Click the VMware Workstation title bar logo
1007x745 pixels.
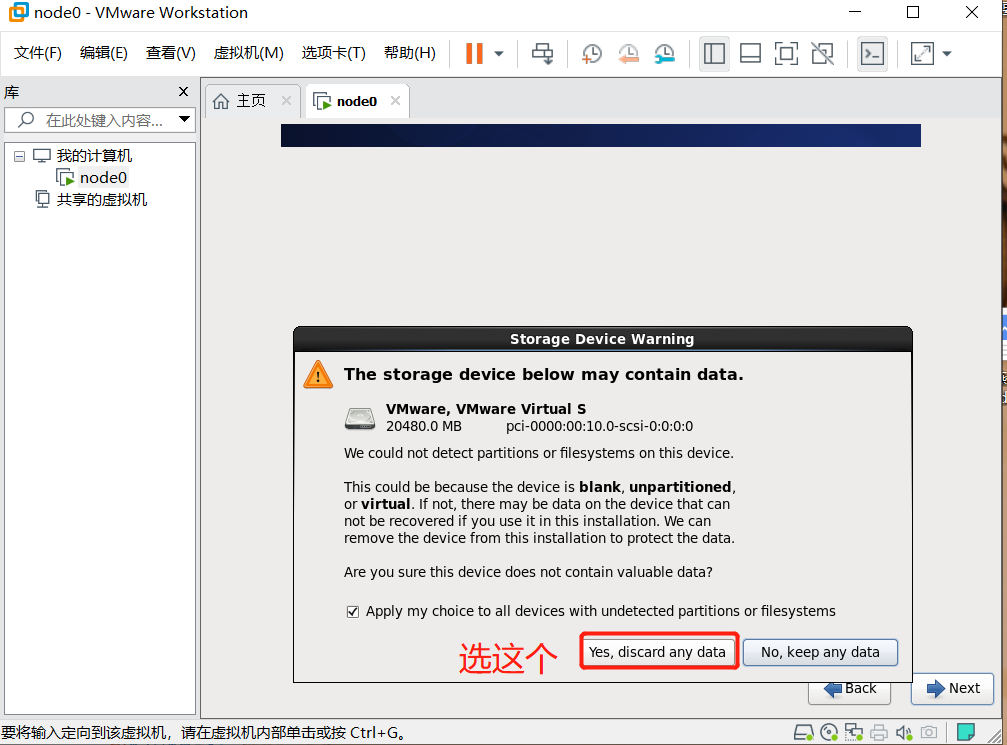point(18,12)
